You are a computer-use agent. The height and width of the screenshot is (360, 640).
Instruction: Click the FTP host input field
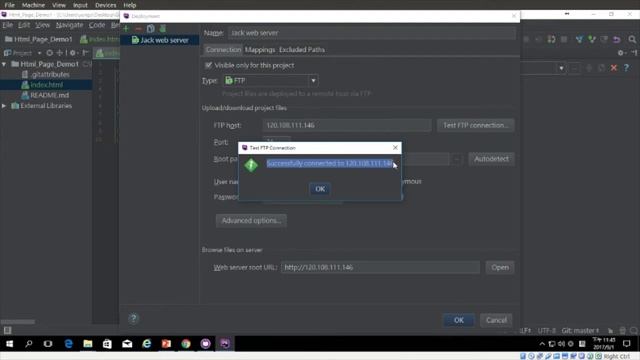pos(347,125)
